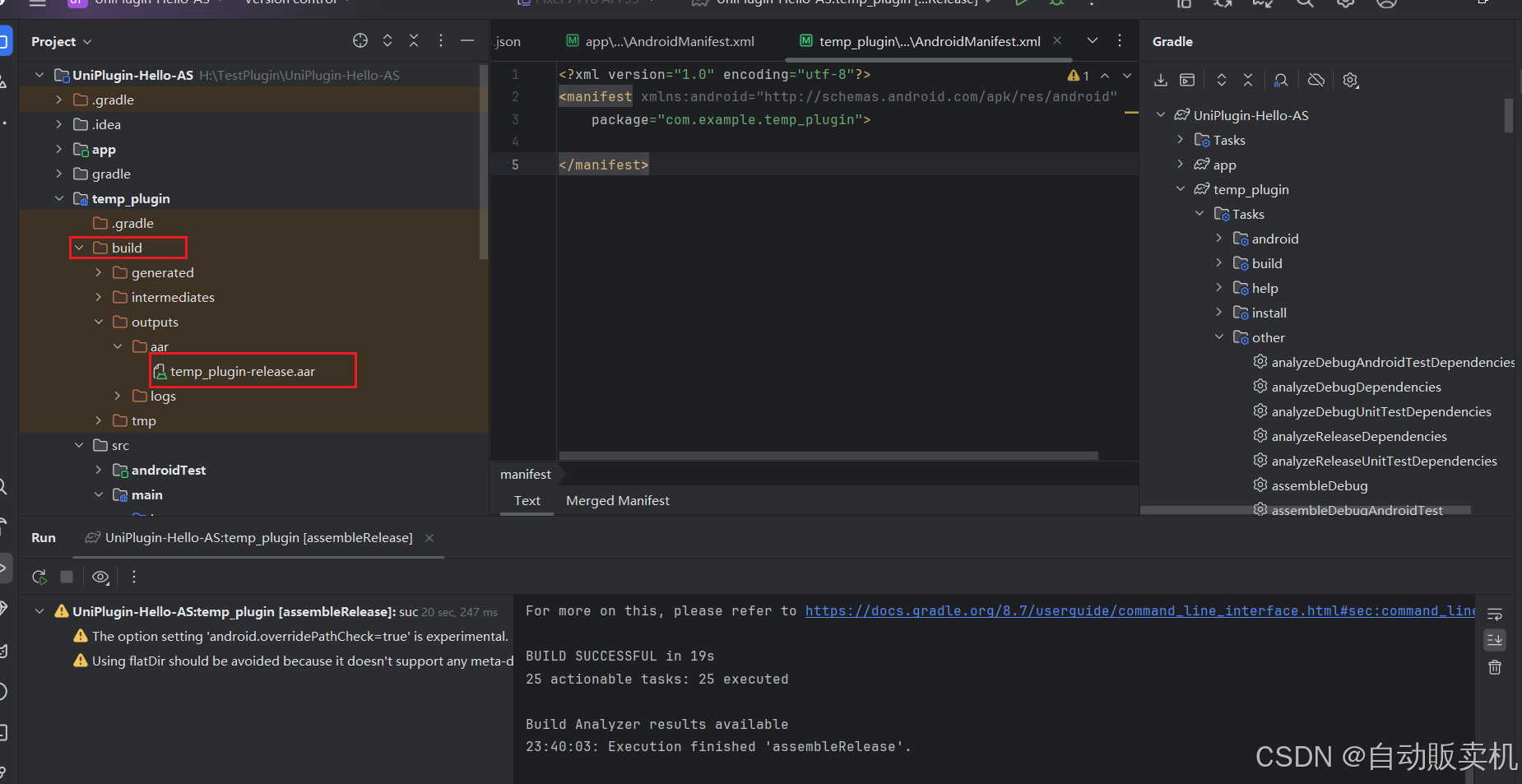Open the editor tabs overflow chevron
The width and height of the screenshot is (1522, 784).
(x=1093, y=40)
